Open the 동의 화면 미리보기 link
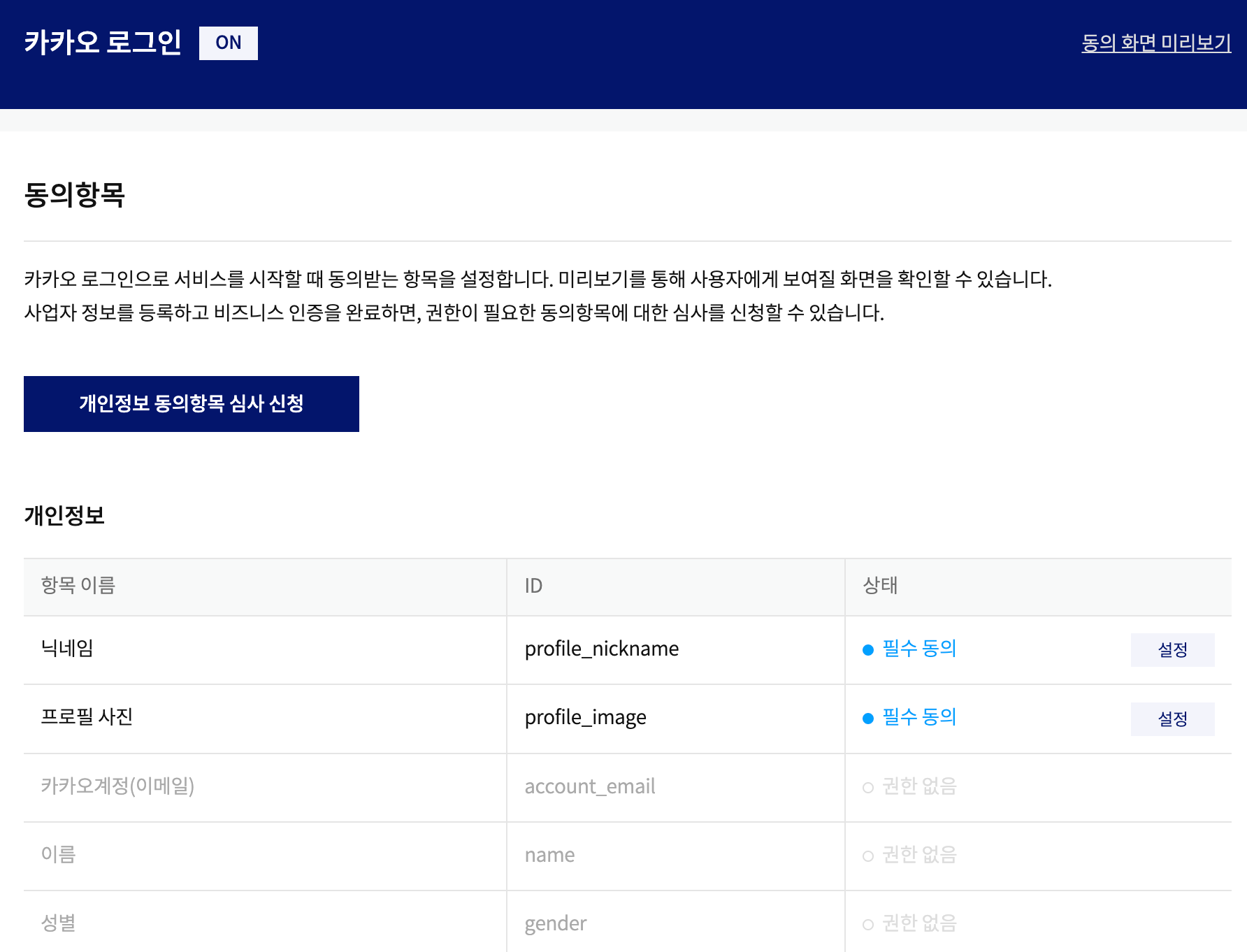 pos(1156,43)
